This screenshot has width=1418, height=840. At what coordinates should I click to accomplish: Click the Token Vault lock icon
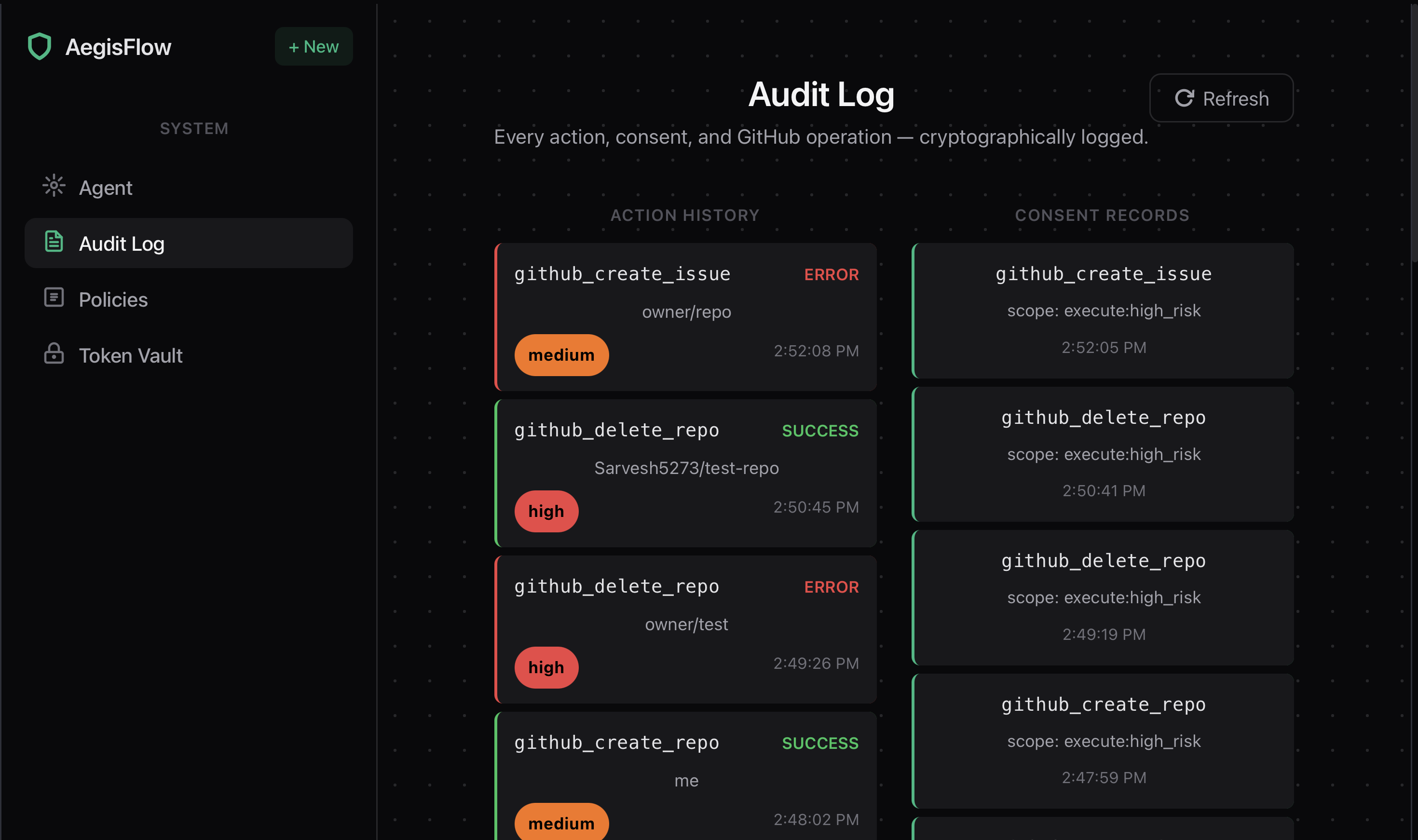pyautogui.click(x=54, y=354)
